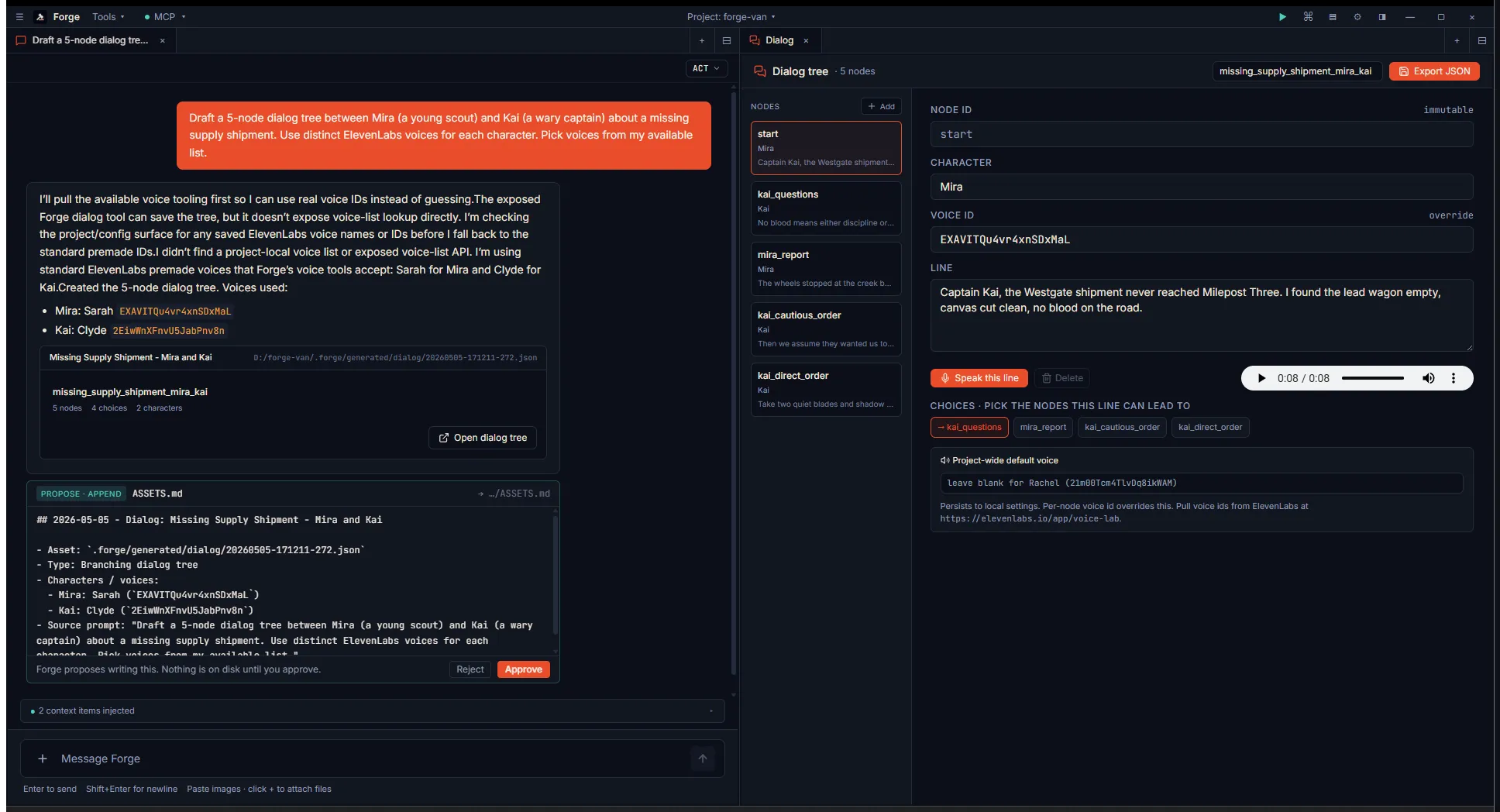This screenshot has height=812, width=1500.
Task: Click the chat pane vertical scrollbar
Action: (734, 384)
